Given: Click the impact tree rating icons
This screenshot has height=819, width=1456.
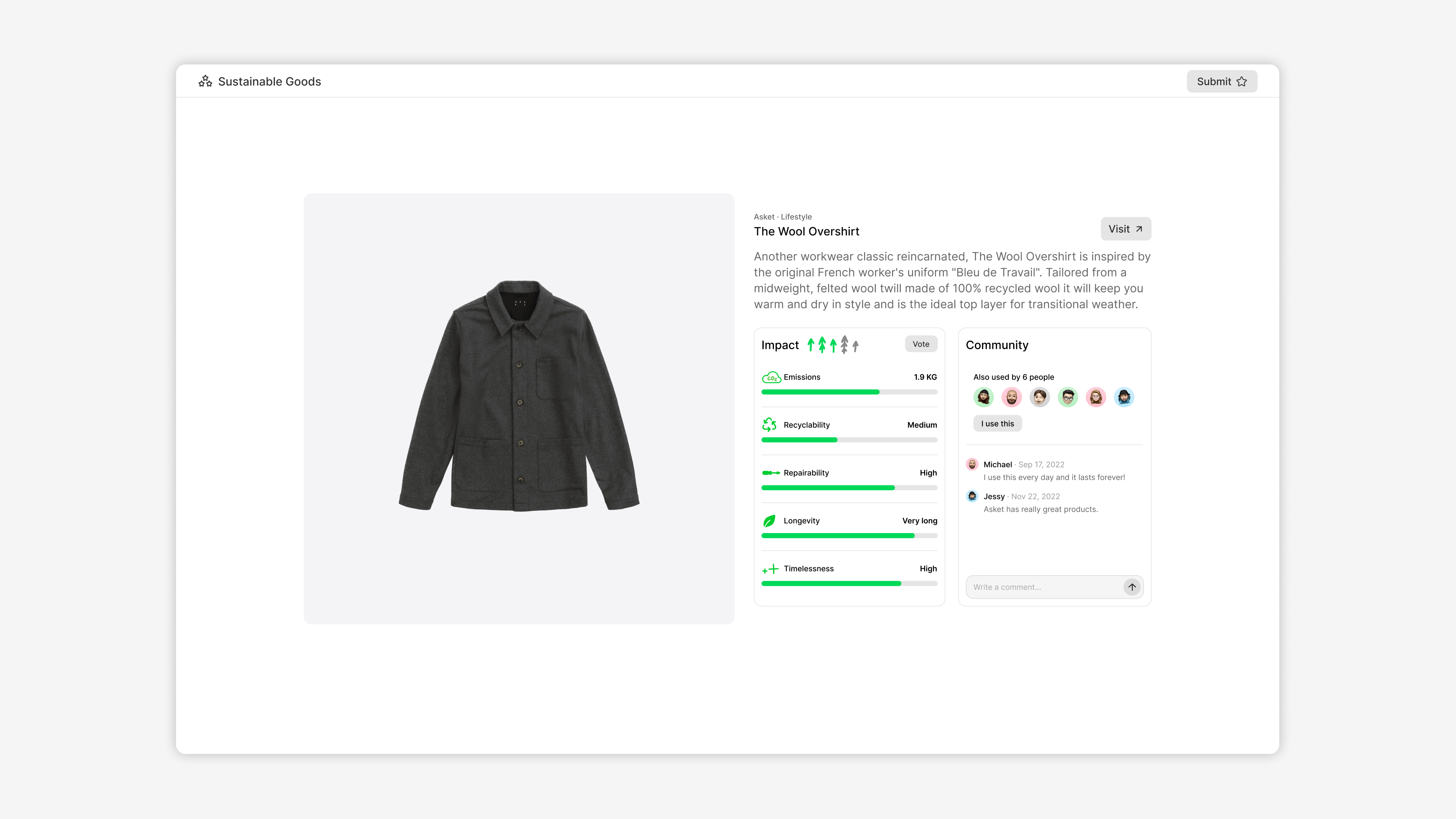Looking at the screenshot, I should point(833,344).
